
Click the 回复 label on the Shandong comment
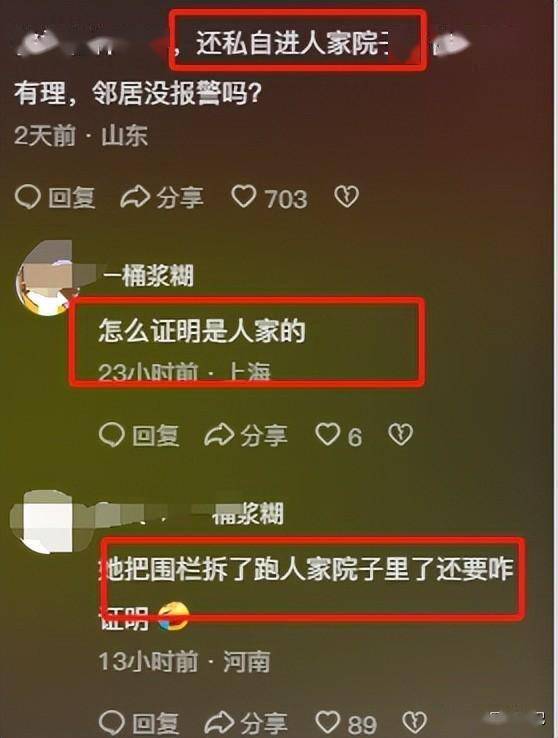click(x=72, y=198)
